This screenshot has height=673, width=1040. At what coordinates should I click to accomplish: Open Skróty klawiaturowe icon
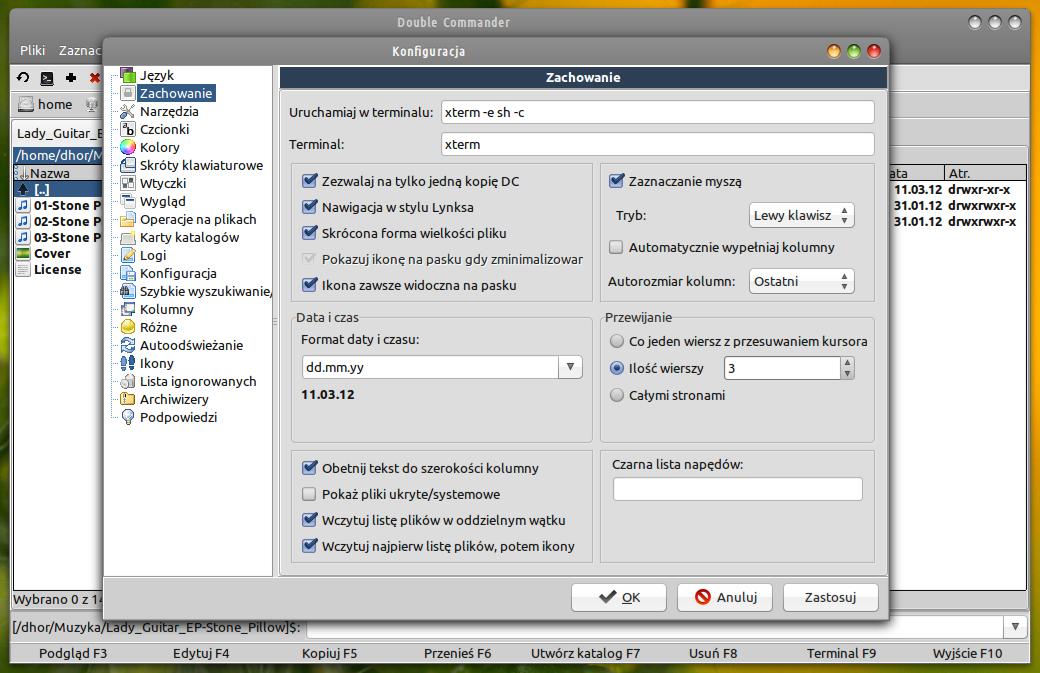pyautogui.click(x=128, y=165)
